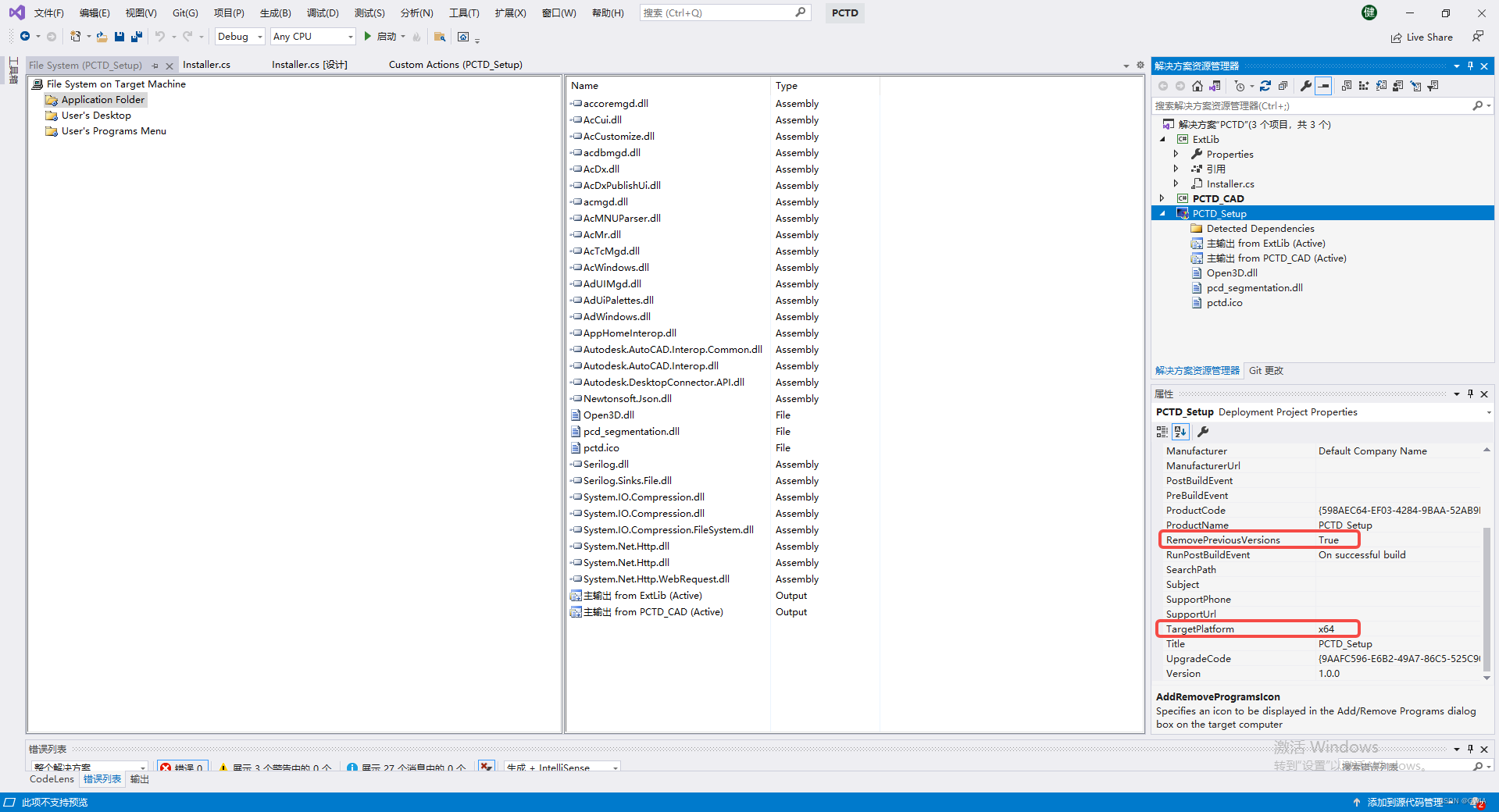Viewport: 1499px width, 812px height.
Task: Switch to Custom Actions (PCTD_Setup) tab
Action: [x=455, y=65]
